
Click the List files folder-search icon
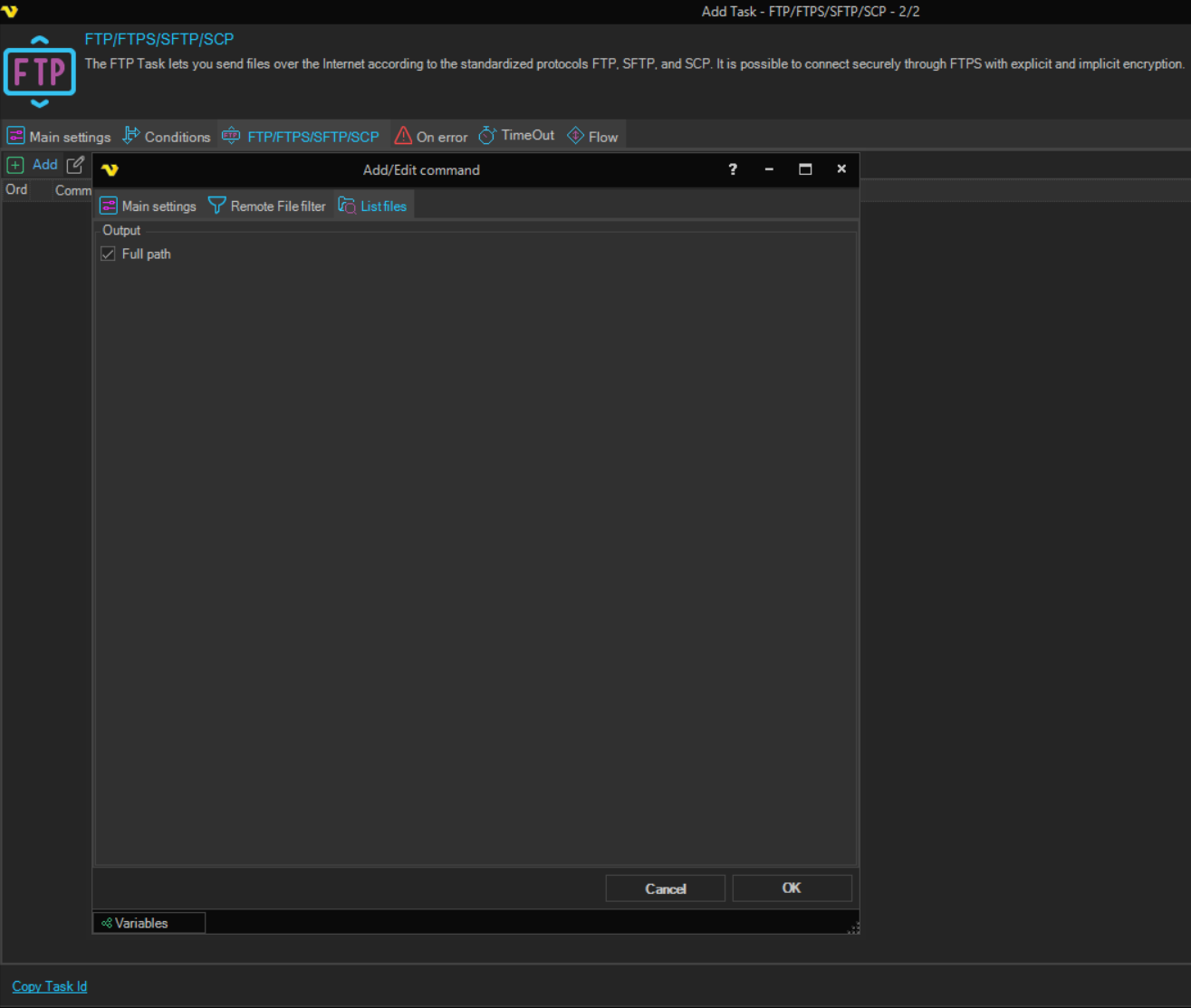346,206
